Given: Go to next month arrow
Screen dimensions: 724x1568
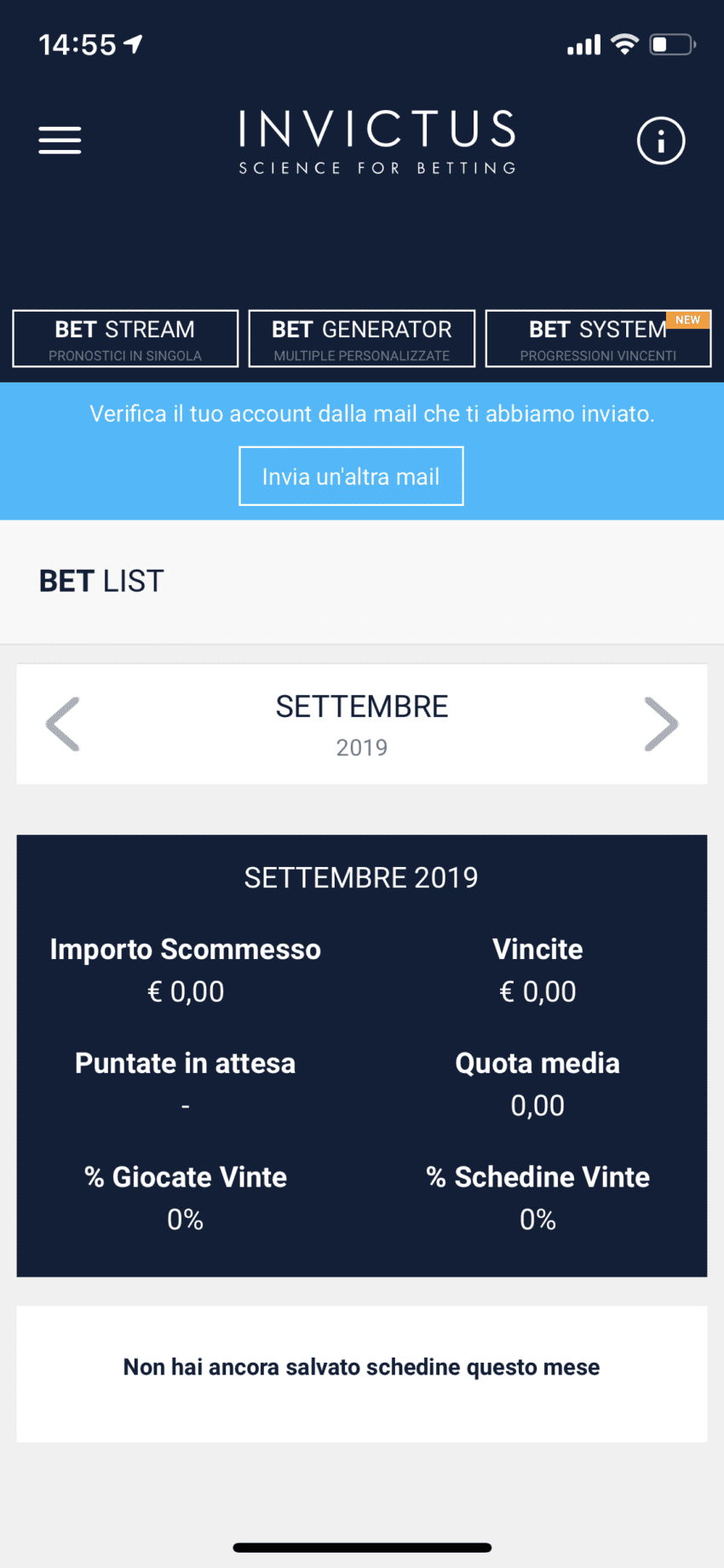Looking at the screenshot, I should point(661,724).
